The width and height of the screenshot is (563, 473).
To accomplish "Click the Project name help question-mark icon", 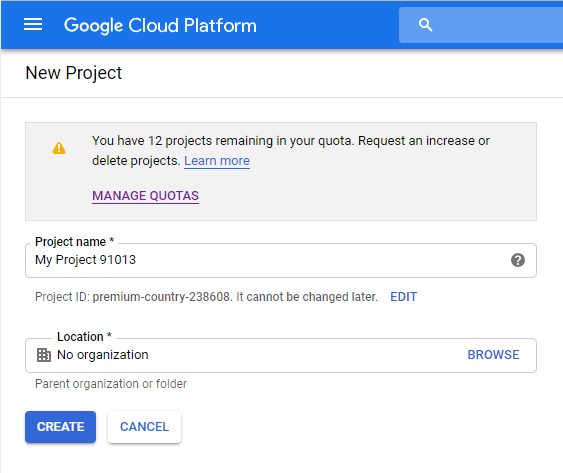I will pos(518,260).
